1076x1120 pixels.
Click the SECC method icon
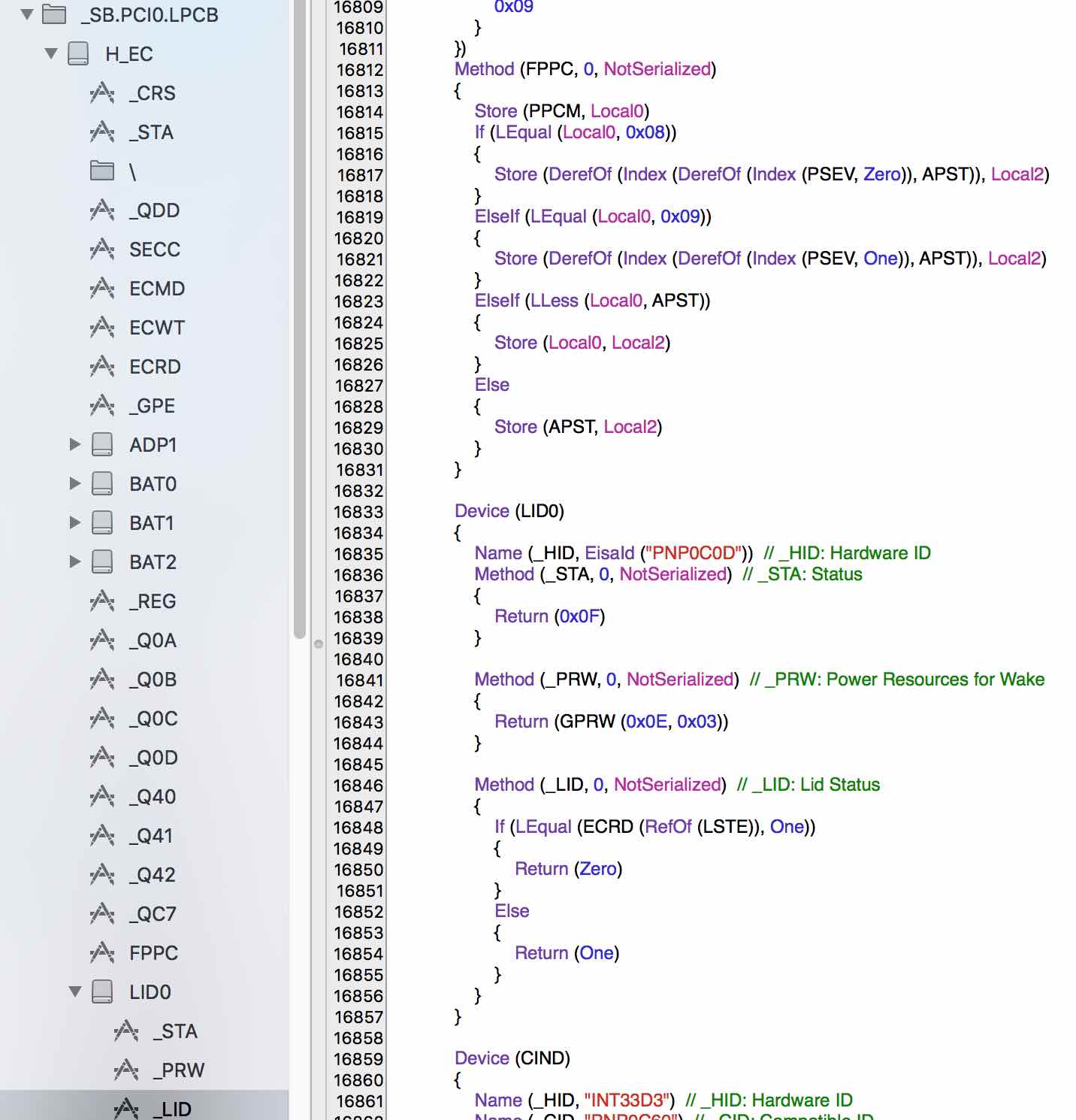tap(102, 250)
